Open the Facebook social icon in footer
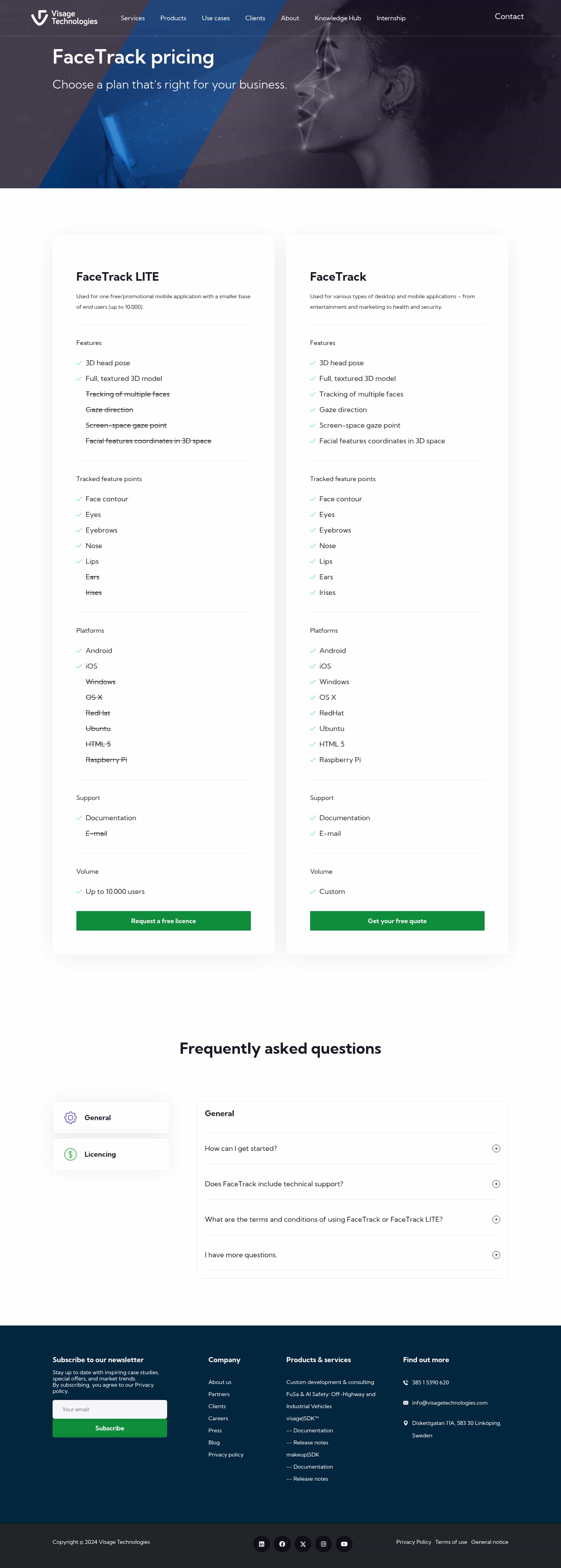 coord(282,1544)
